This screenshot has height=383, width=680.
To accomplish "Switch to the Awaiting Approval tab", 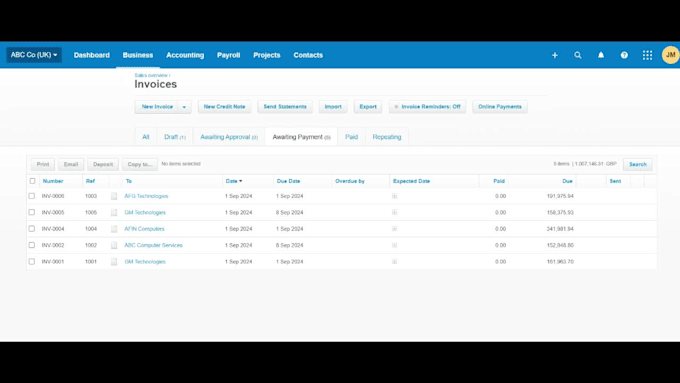I will pyautogui.click(x=229, y=137).
